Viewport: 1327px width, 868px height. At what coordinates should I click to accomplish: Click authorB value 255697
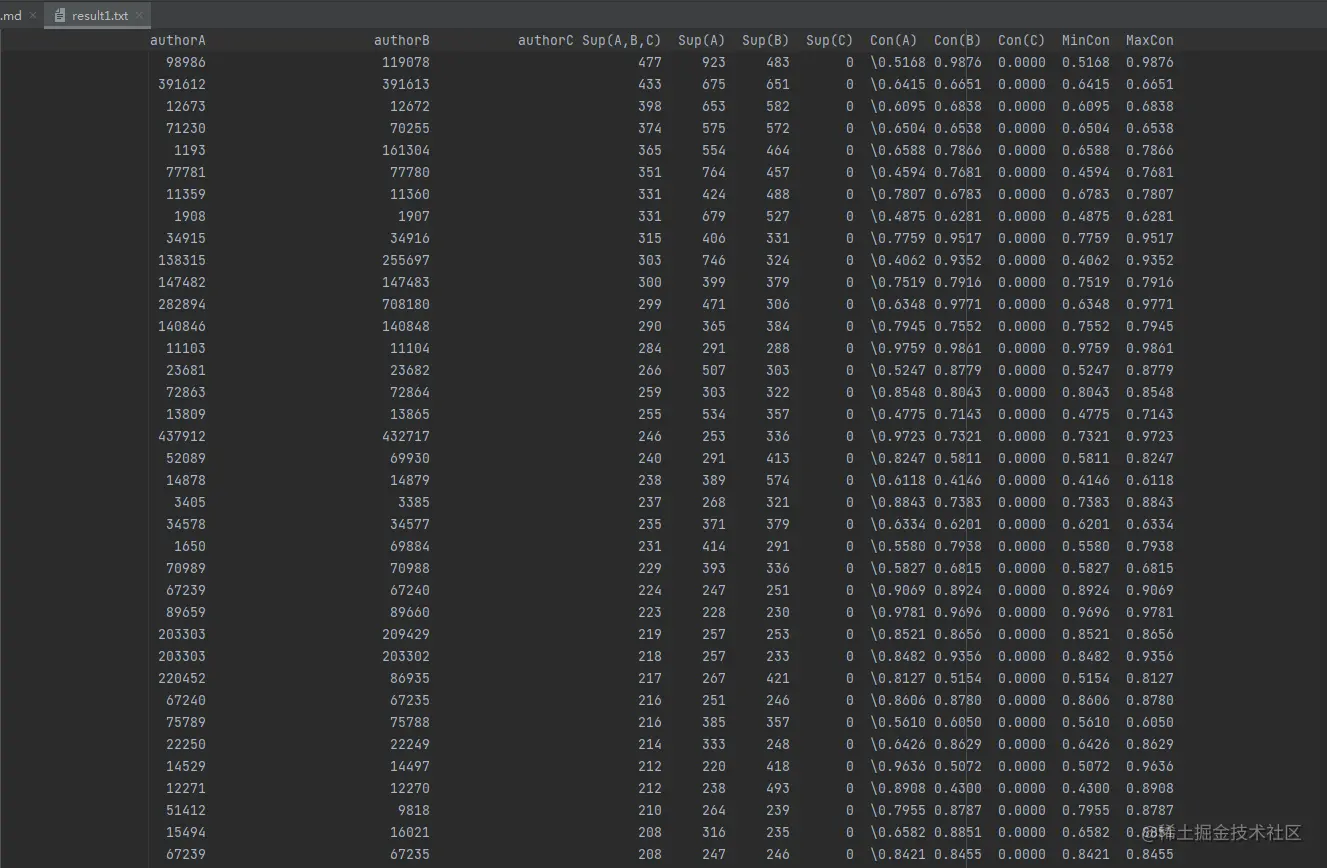406,260
